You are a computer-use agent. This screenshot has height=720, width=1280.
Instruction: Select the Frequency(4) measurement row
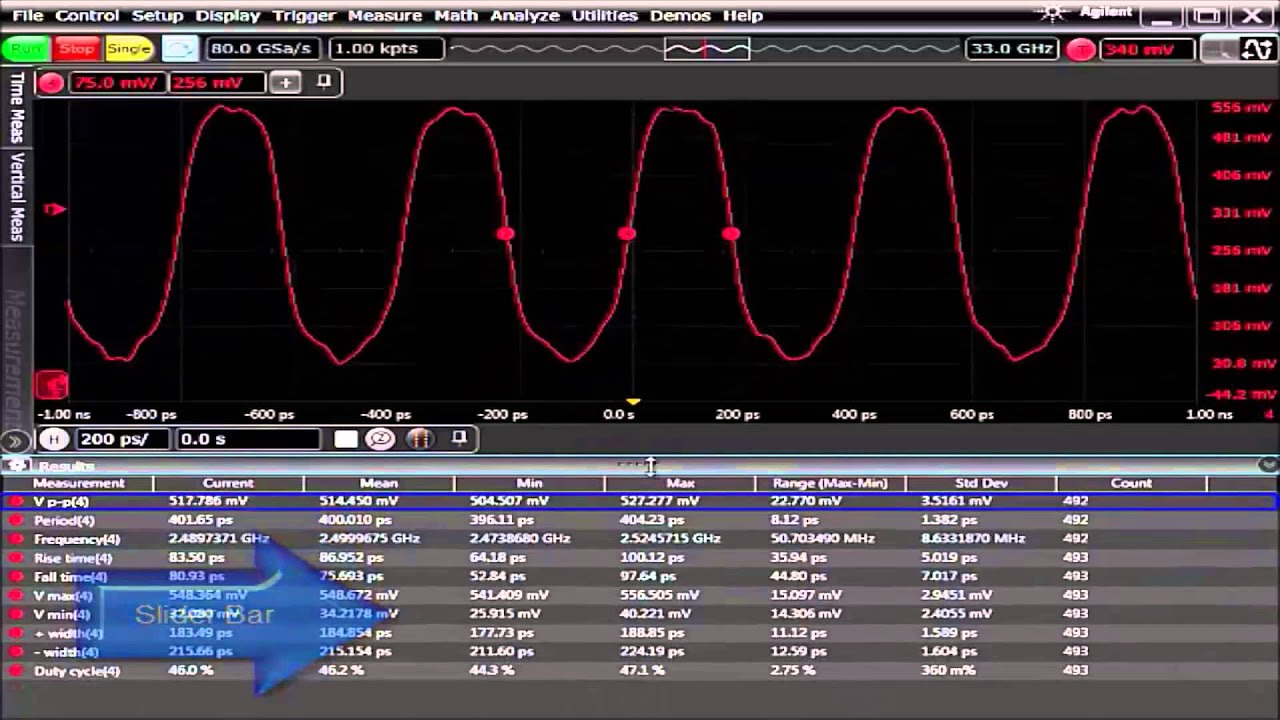click(x=640, y=538)
